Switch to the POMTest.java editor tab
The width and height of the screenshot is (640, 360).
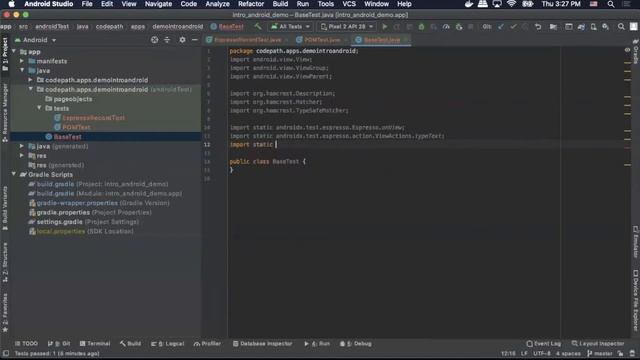tap(322, 40)
